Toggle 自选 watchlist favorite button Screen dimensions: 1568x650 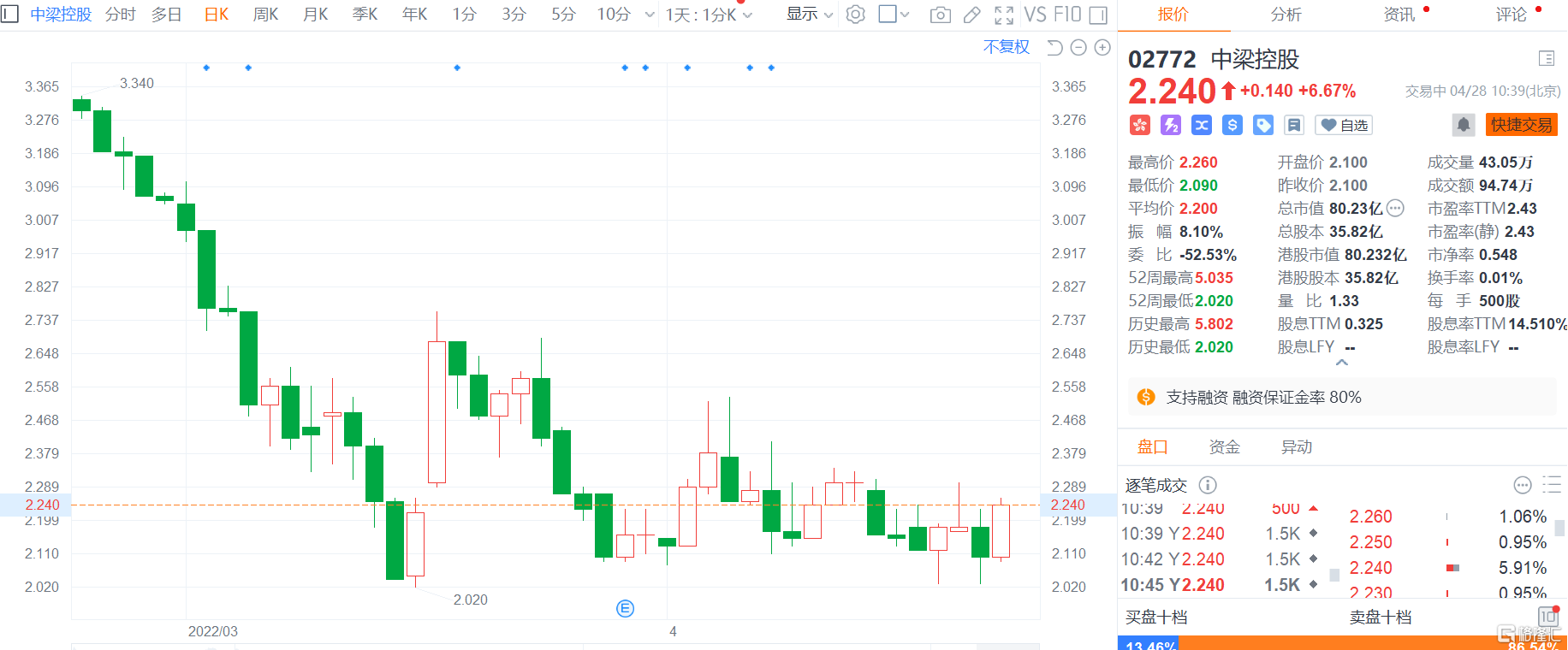point(1343,125)
